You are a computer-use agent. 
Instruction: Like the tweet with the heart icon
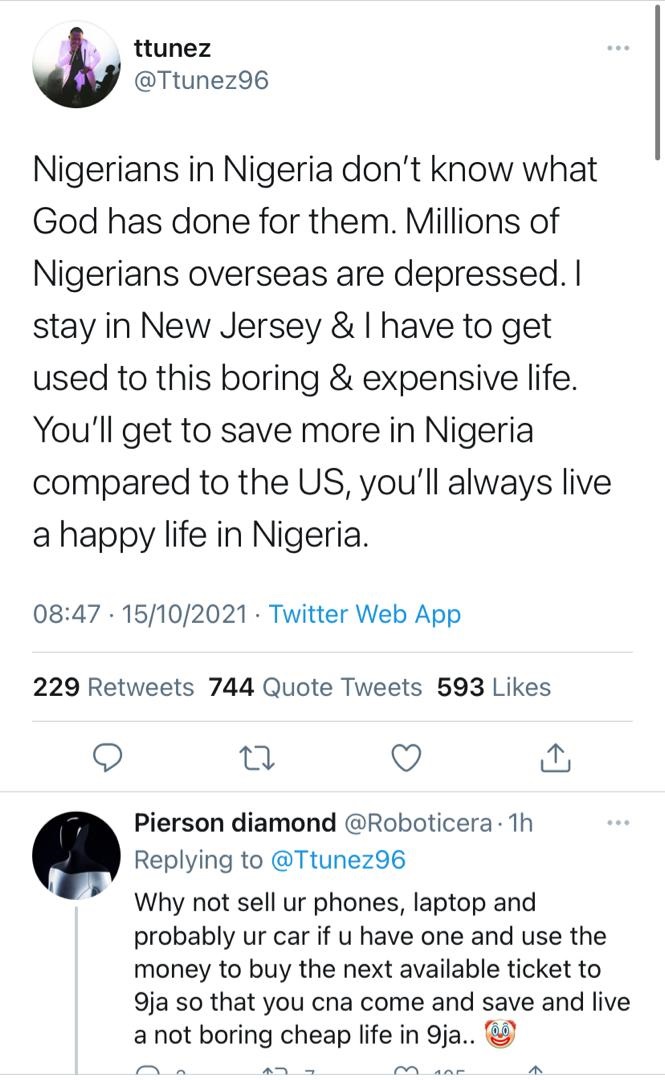[x=405, y=759]
